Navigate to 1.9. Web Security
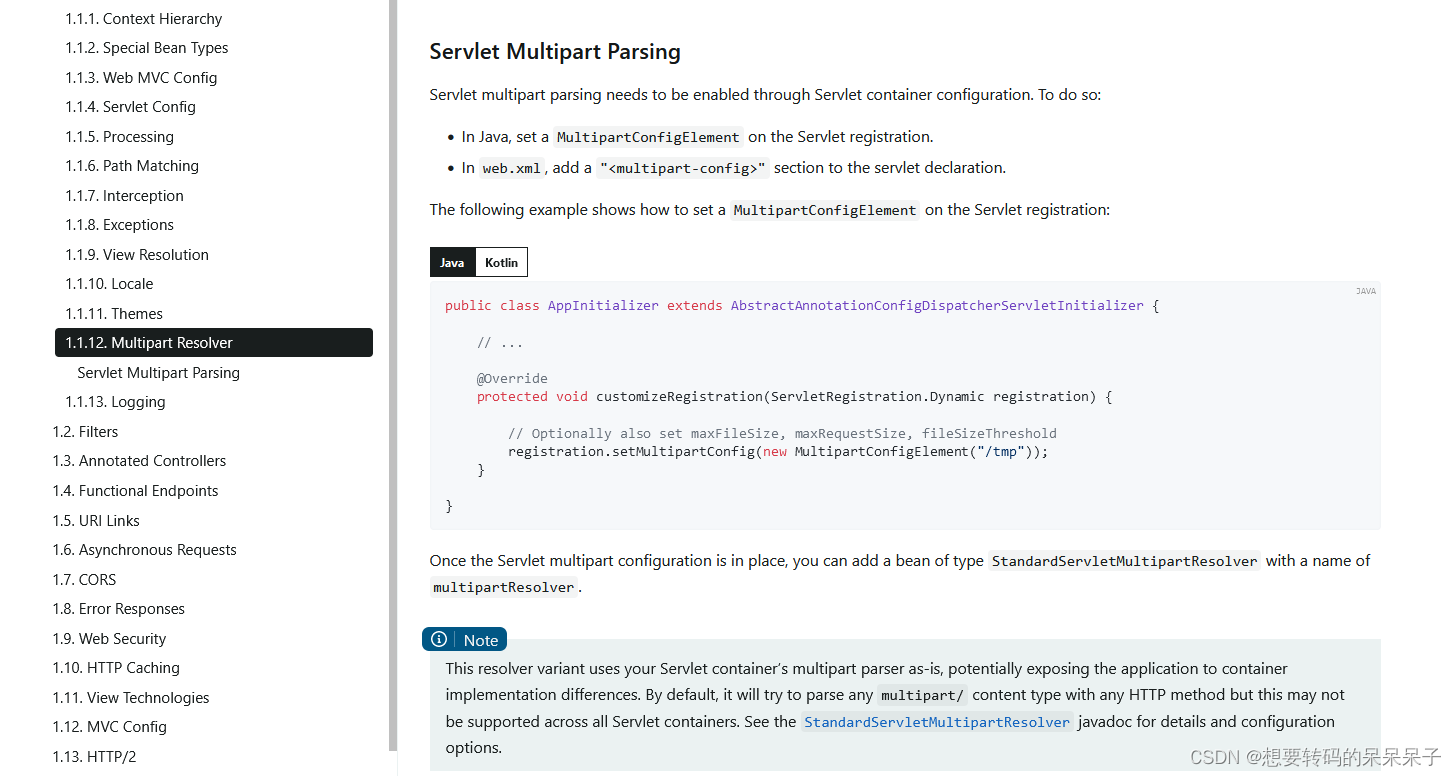The height and width of the screenshot is (776, 1456). click(x=109, y=638)
